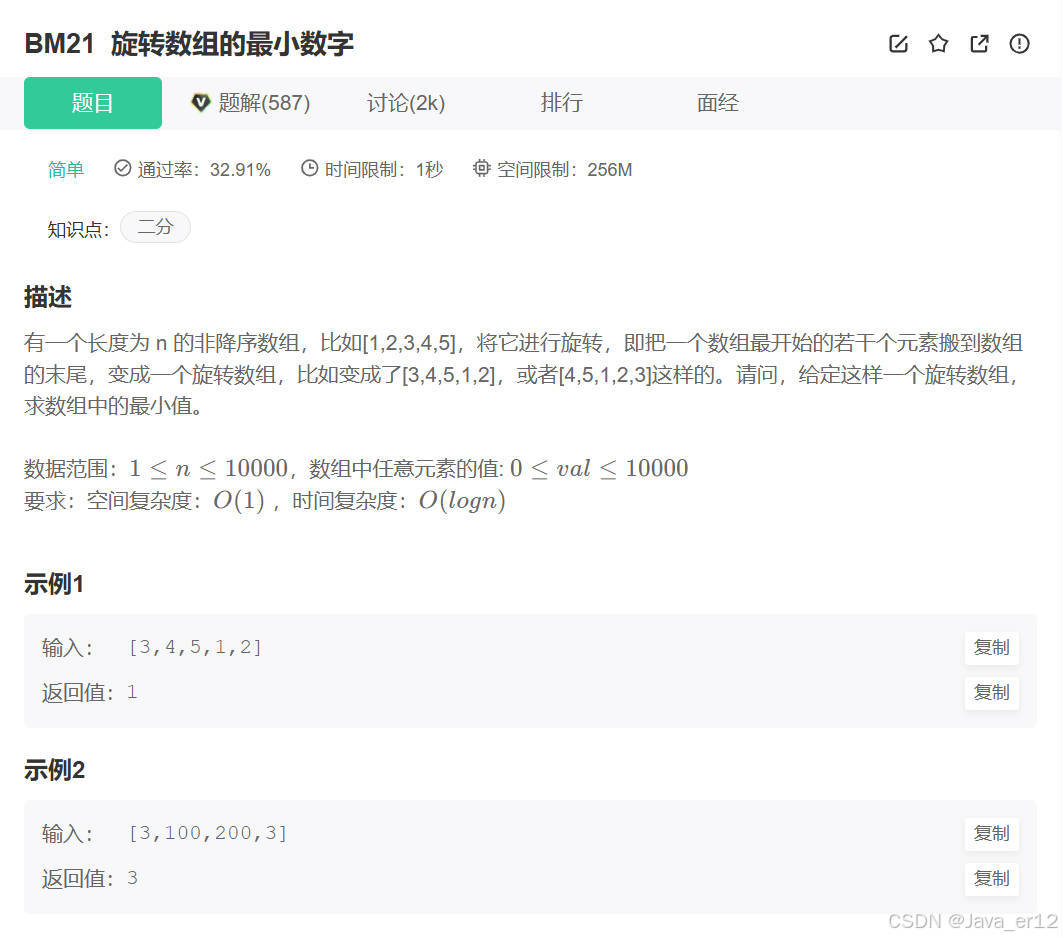Select the 排行 tab
Image resolution: width=1062 pixels, height=938 pixels.
coord(561,102)
